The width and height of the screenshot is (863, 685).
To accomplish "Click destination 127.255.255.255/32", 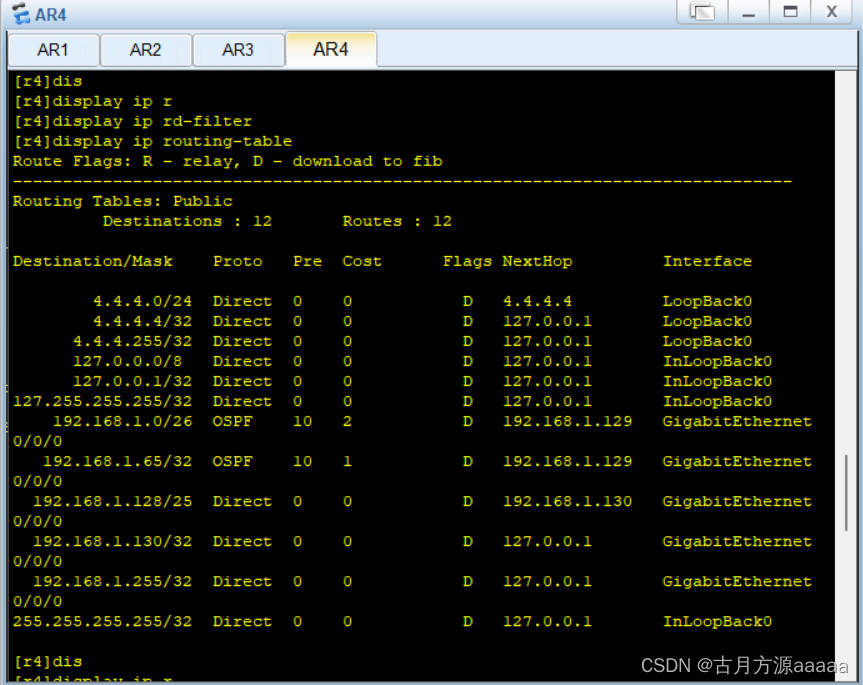I will click(103, 402).
